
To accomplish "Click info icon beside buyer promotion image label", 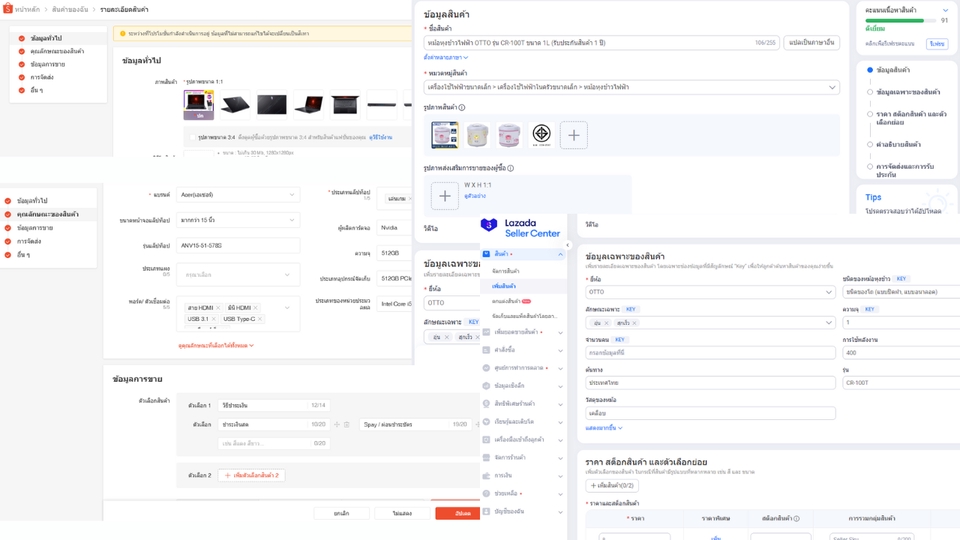I will [x=511, y=168].
